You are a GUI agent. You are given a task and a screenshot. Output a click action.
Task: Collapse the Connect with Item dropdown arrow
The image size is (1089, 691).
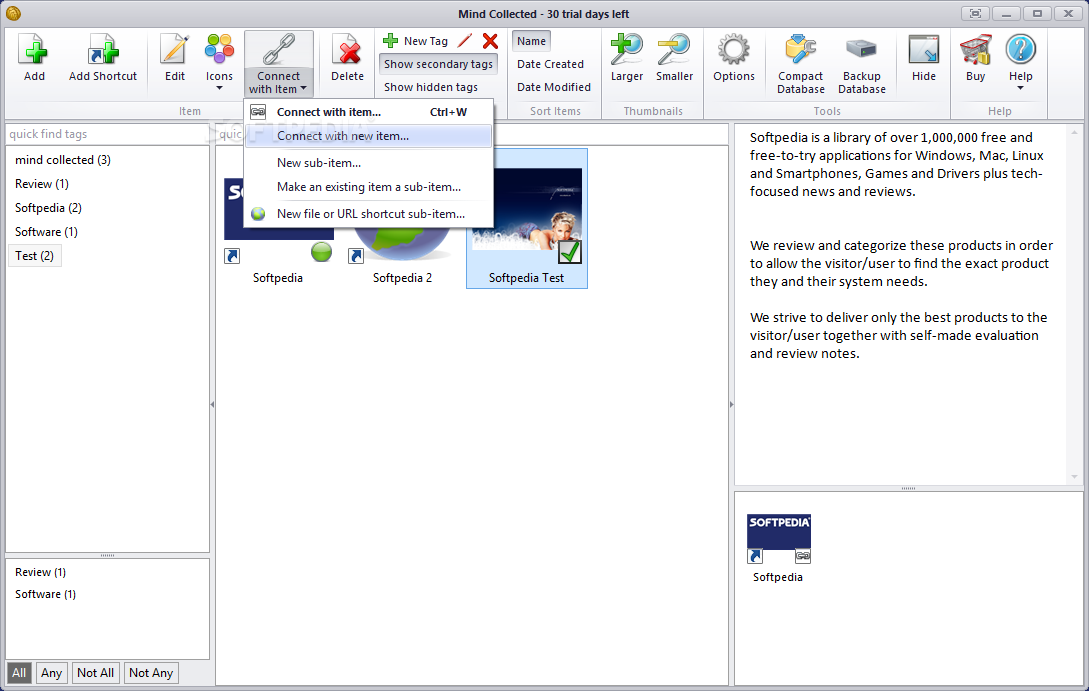[304, 88]
